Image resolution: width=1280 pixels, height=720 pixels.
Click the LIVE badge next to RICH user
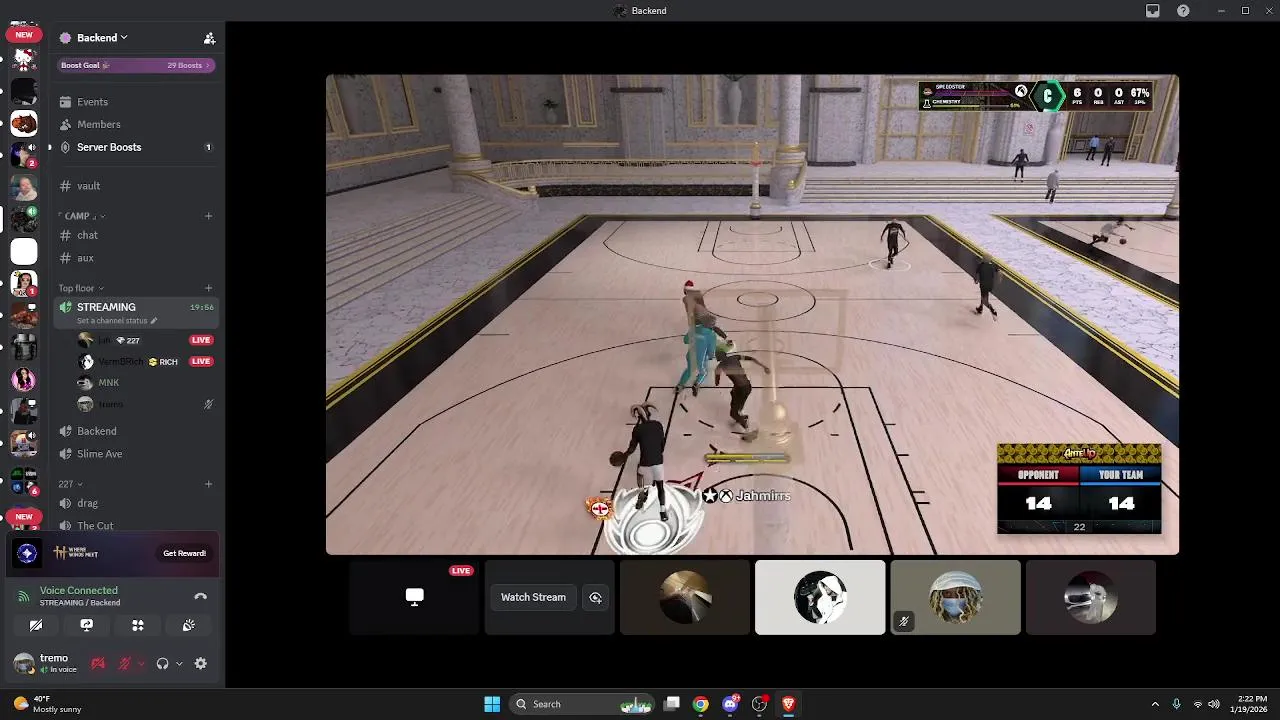pyautogui.click(x=201, y=361)
